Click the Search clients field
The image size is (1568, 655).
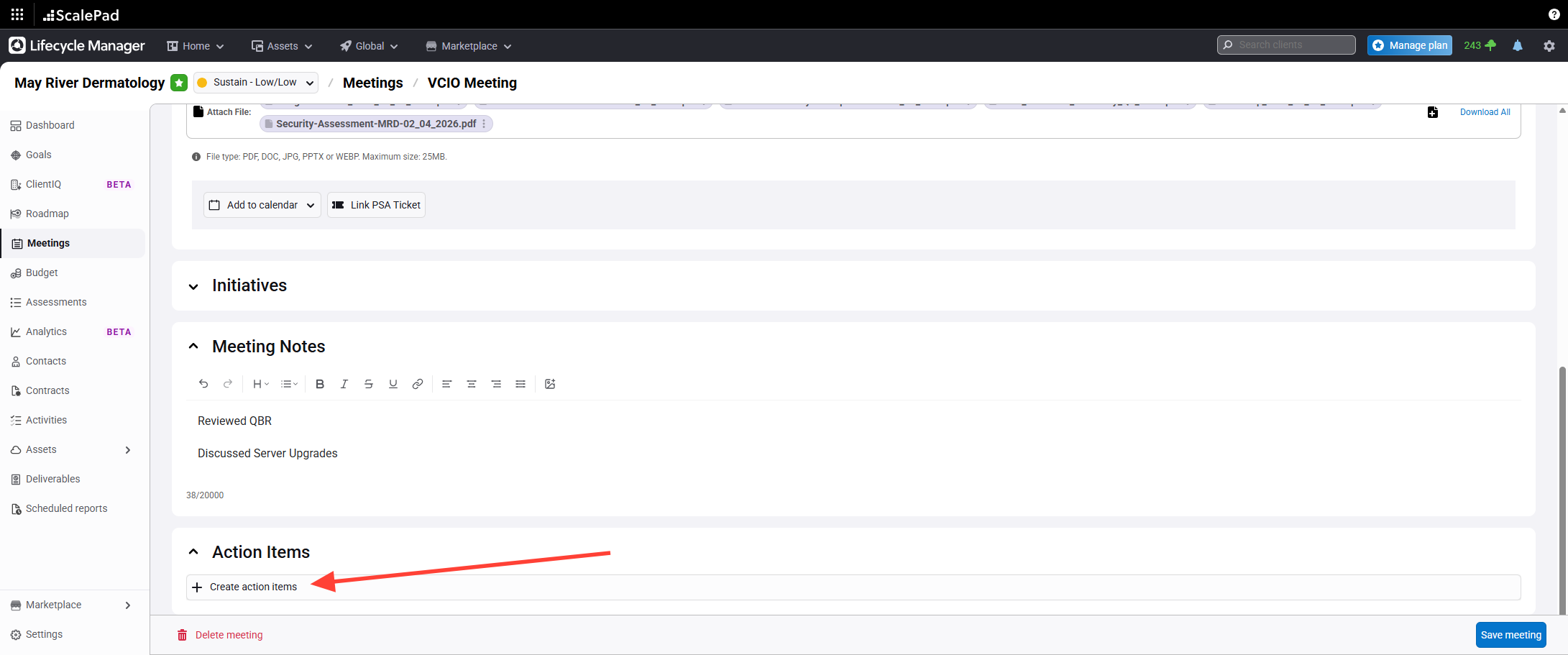(x=1286, y=45)
